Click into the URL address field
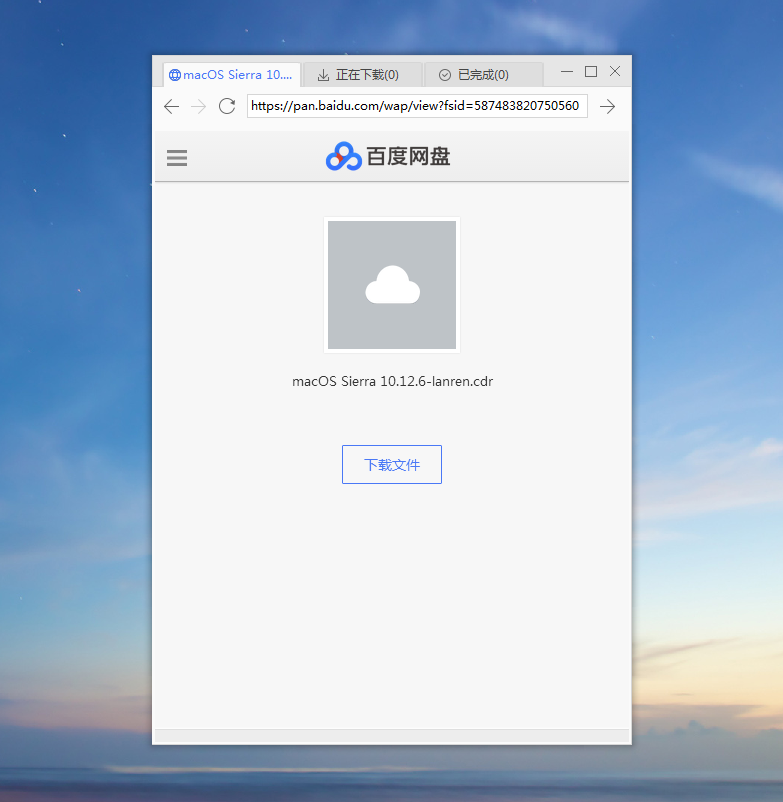Viewport: 783px width, 802px height. coord(417,106)
